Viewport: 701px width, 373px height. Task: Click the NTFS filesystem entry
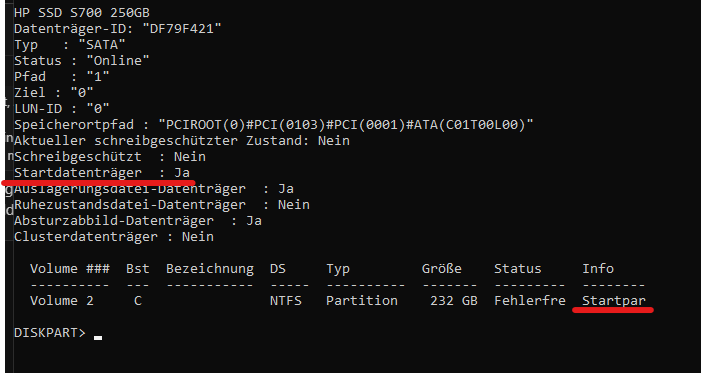(x=286, y=301)
